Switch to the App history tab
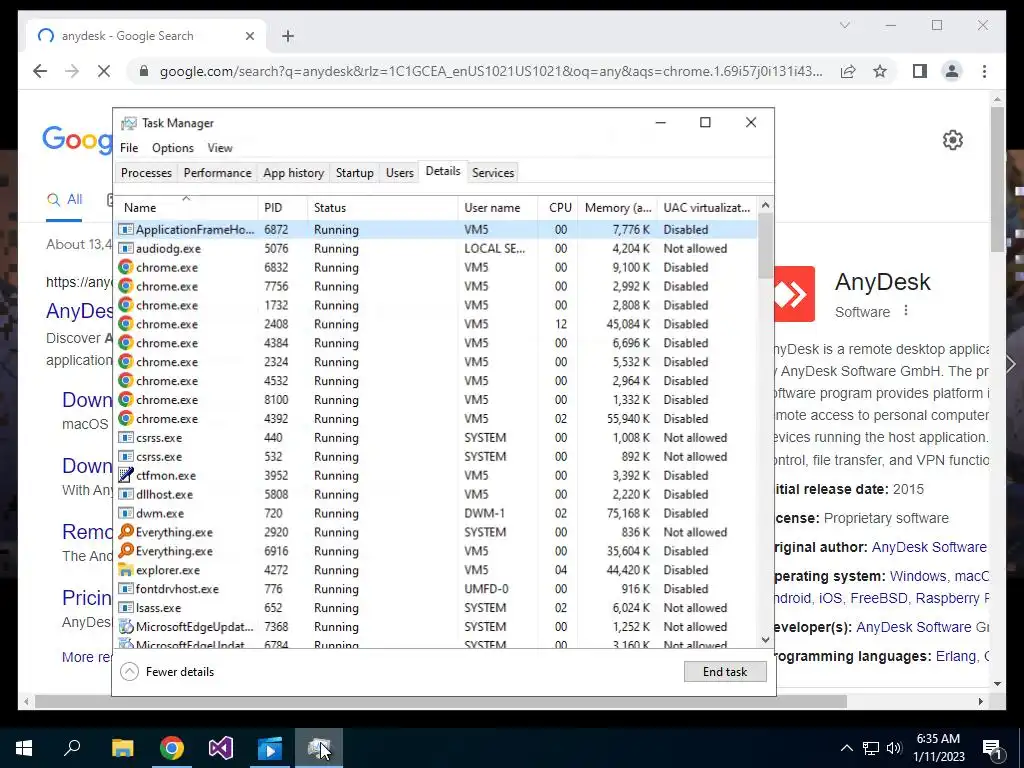1024x768 pixels. coord(293,172)
